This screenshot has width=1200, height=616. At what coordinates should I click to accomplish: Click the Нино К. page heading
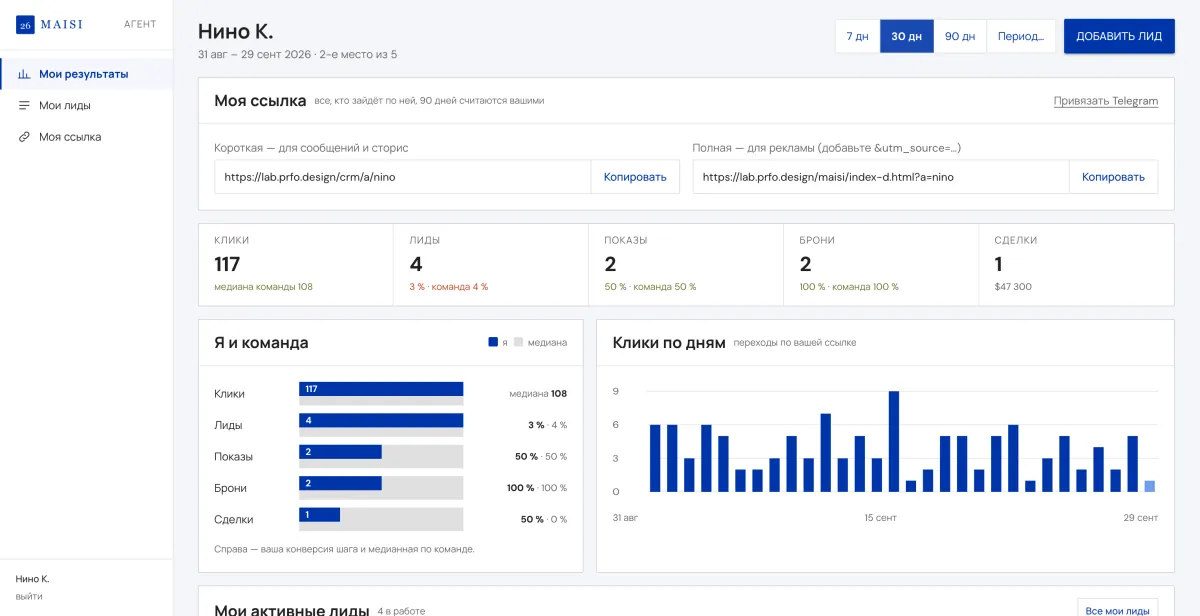(x=236, y=32)
